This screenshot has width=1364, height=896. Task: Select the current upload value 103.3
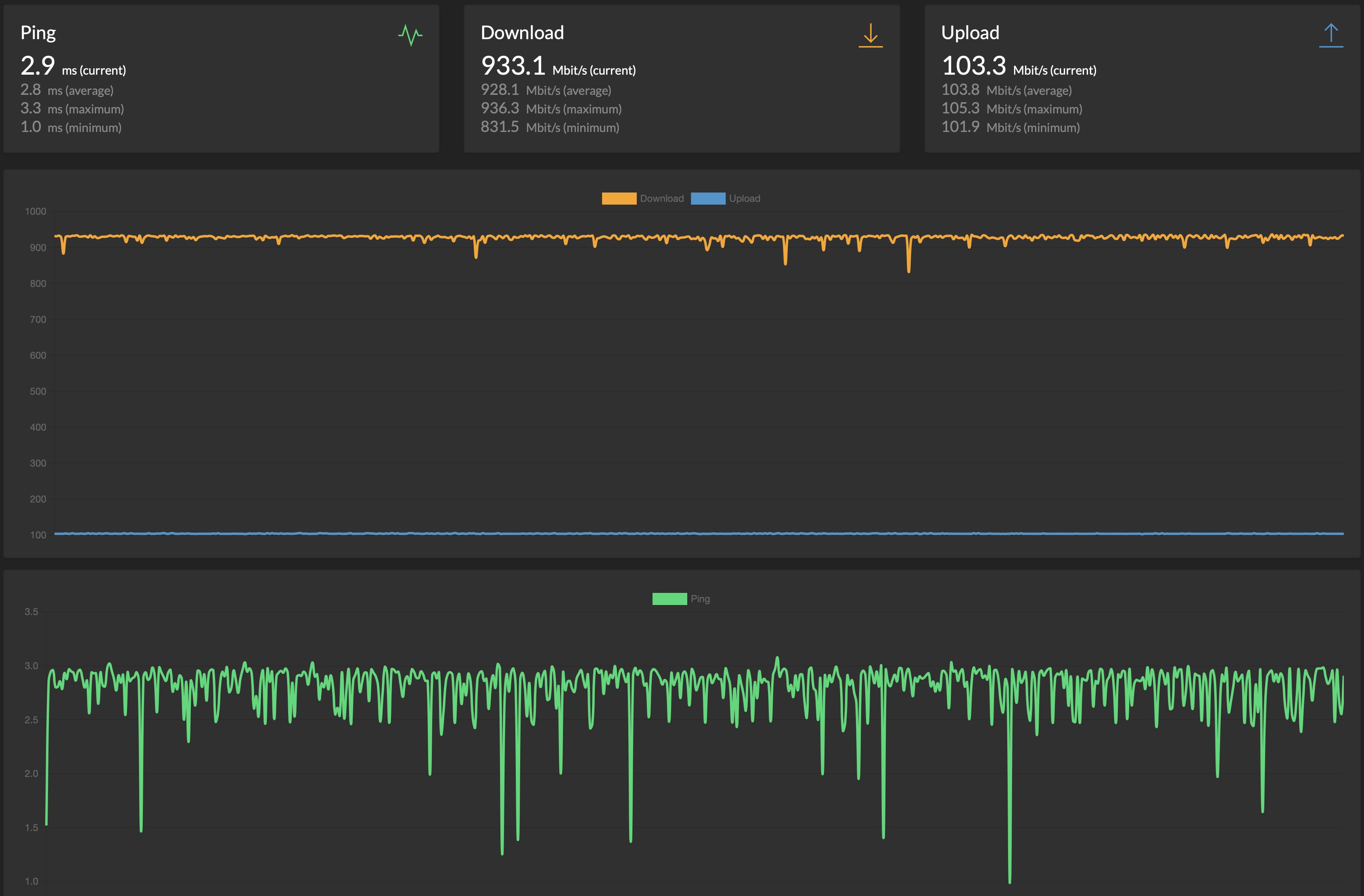(973, 65)
